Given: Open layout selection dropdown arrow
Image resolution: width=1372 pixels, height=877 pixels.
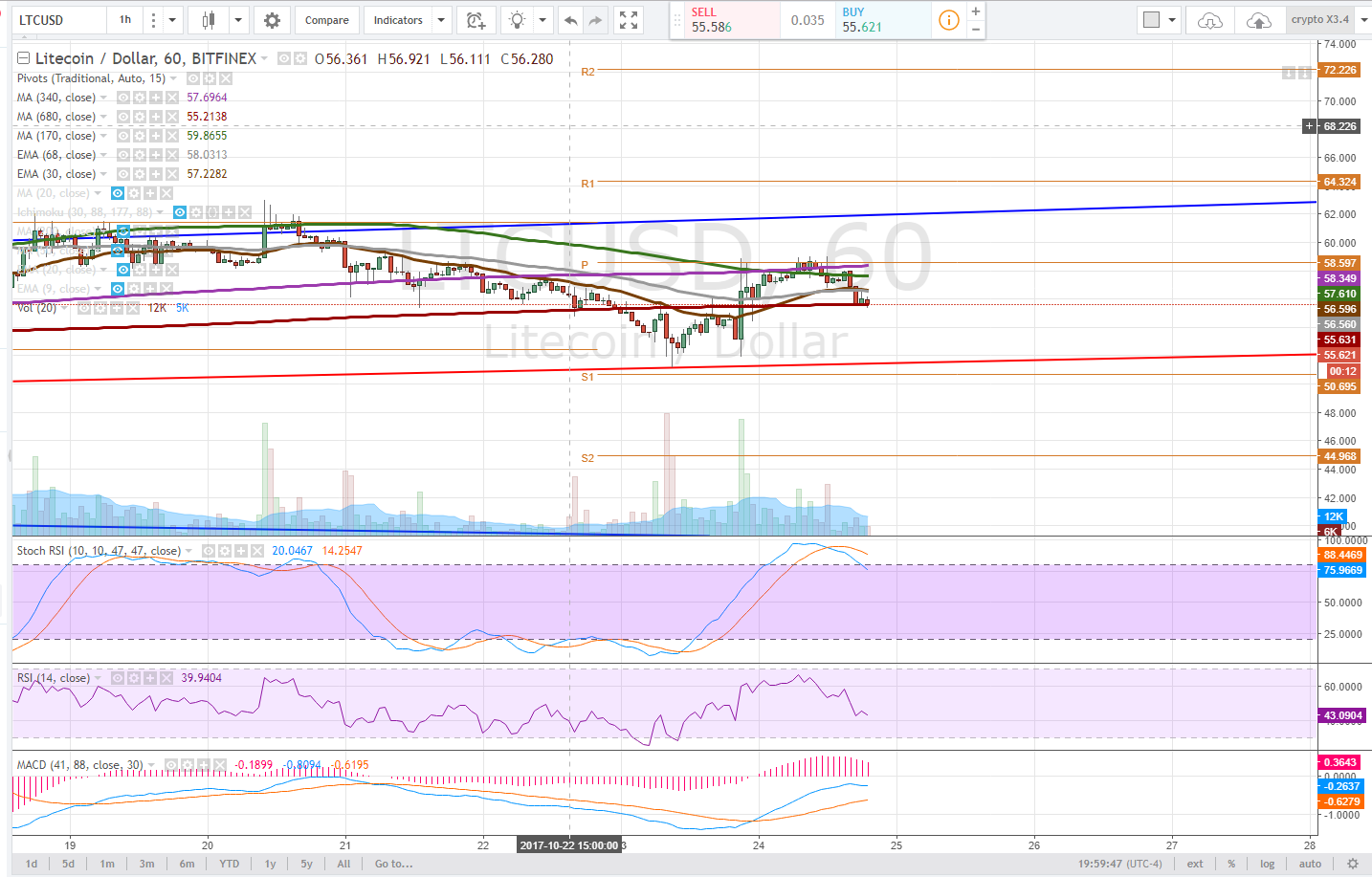Looking at the screenshot, I should (x=1172, y=20).
